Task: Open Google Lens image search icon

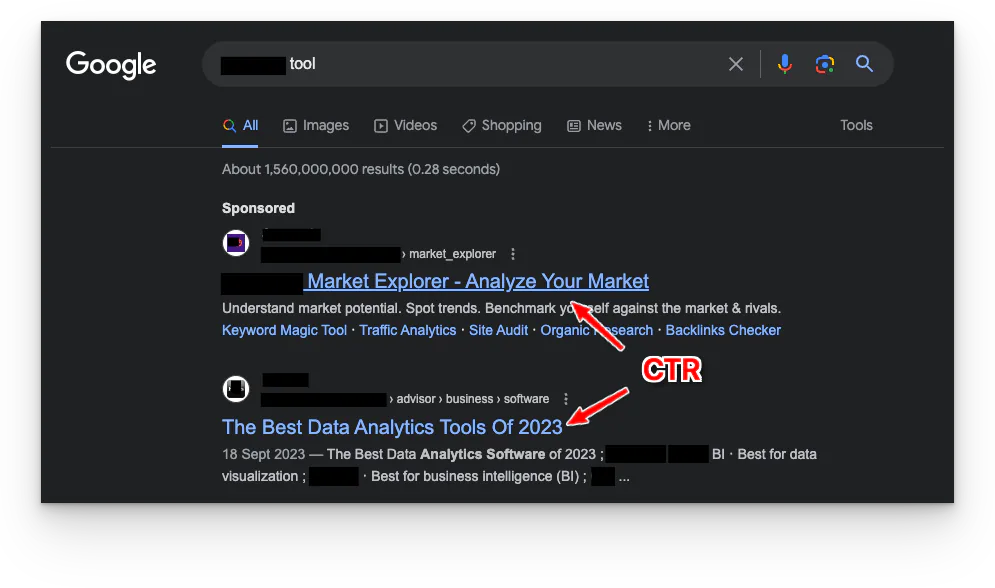Action: [824, 64]
